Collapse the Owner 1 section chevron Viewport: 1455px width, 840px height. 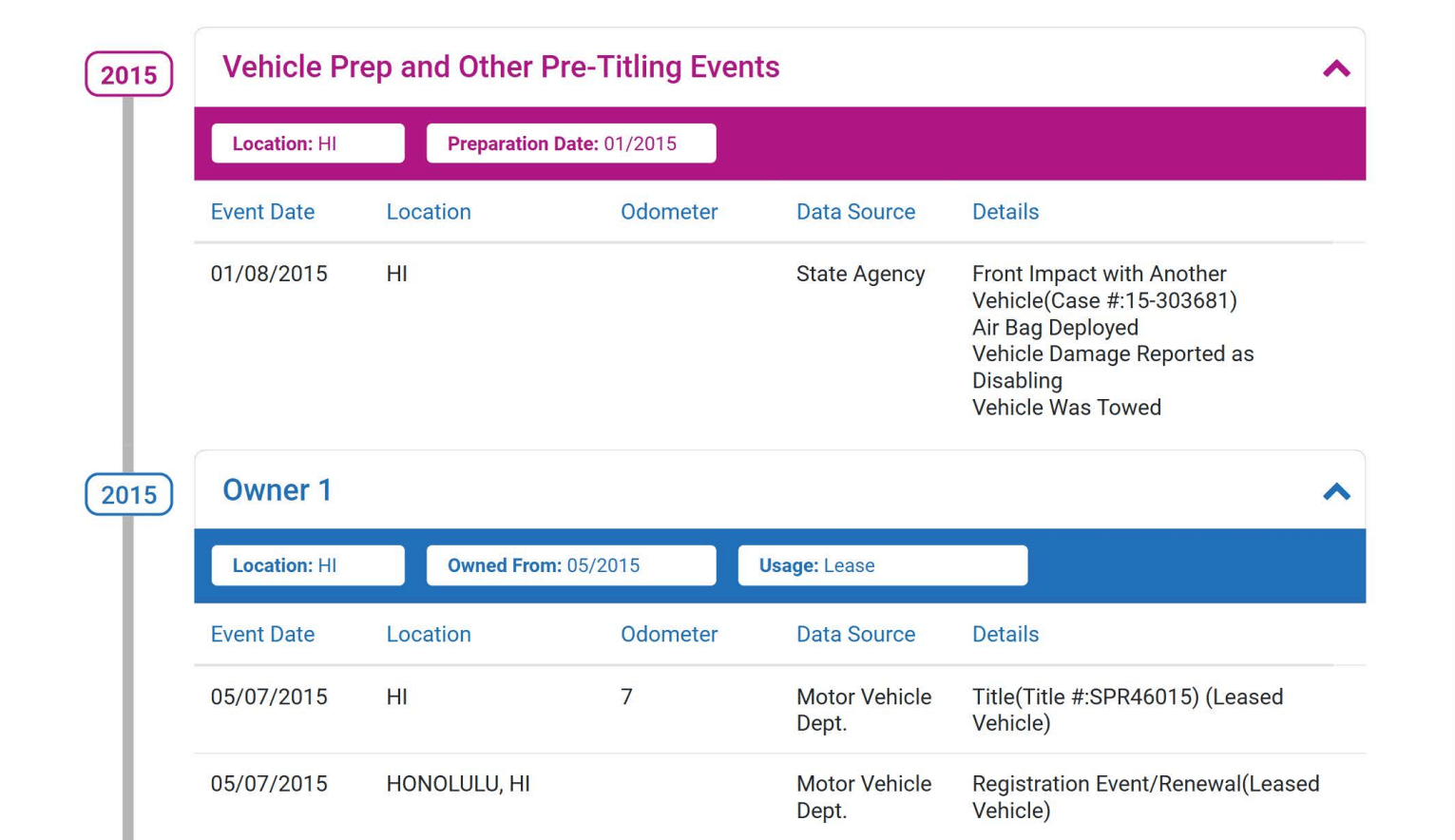coord(1335,491)
